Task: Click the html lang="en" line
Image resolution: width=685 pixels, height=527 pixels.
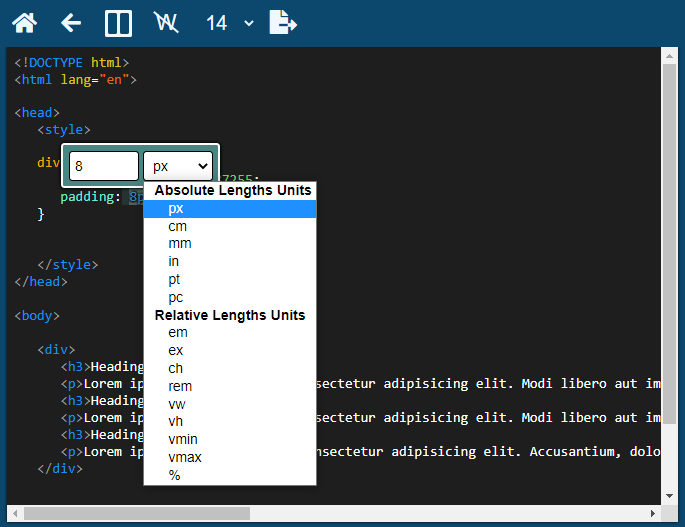Action: click(x=76, y=80)
